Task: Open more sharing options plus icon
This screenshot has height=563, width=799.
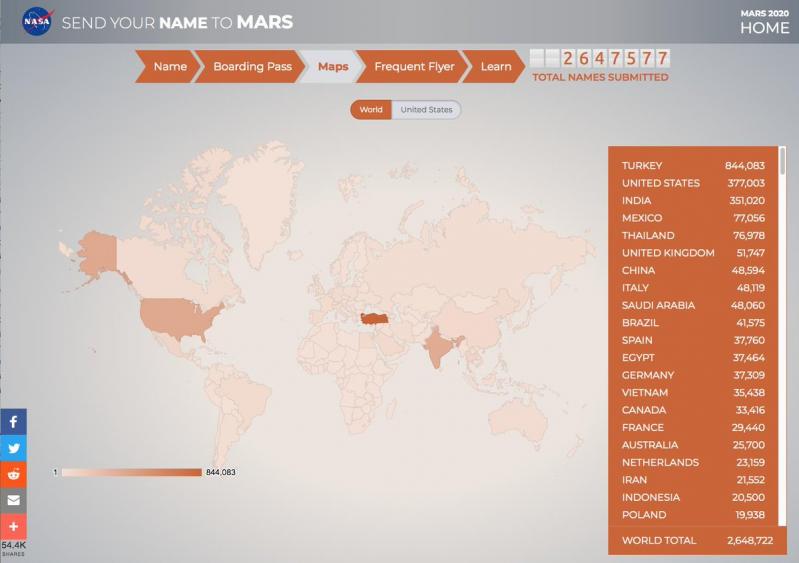Action: coord(13,527)
